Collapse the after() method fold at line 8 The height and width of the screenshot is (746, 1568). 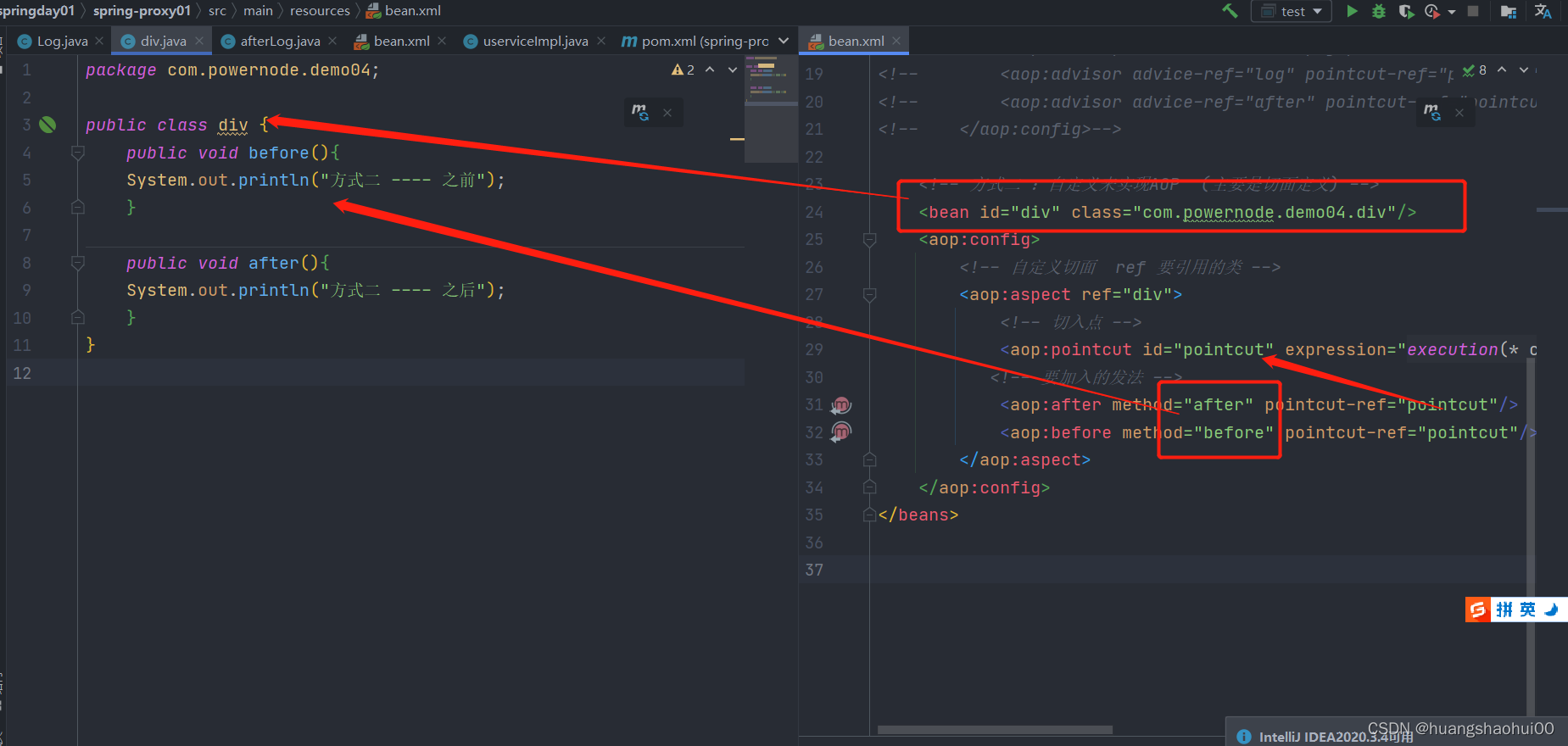tap(78, 263)
